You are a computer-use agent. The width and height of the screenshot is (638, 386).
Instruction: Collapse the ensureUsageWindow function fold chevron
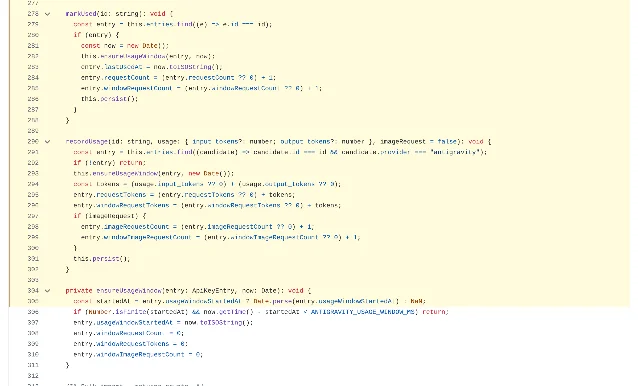click(47, 290)
